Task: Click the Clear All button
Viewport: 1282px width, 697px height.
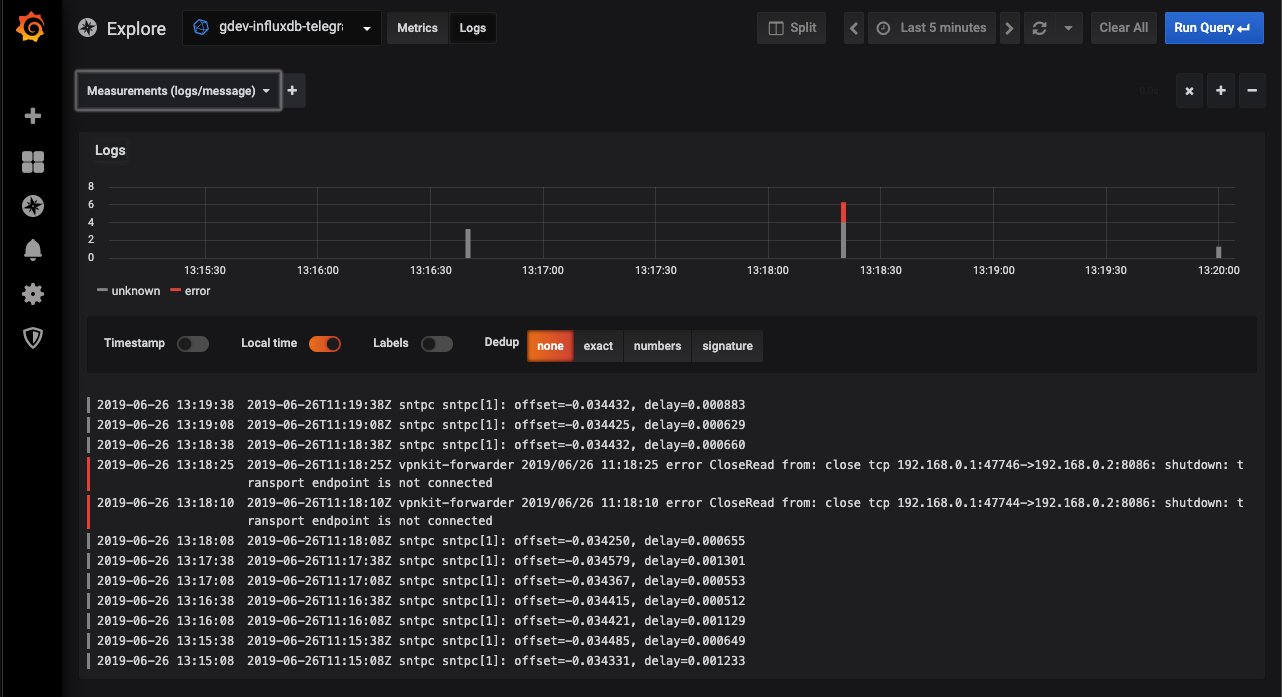Action: pyautogui.click(x=1123, y=27)
